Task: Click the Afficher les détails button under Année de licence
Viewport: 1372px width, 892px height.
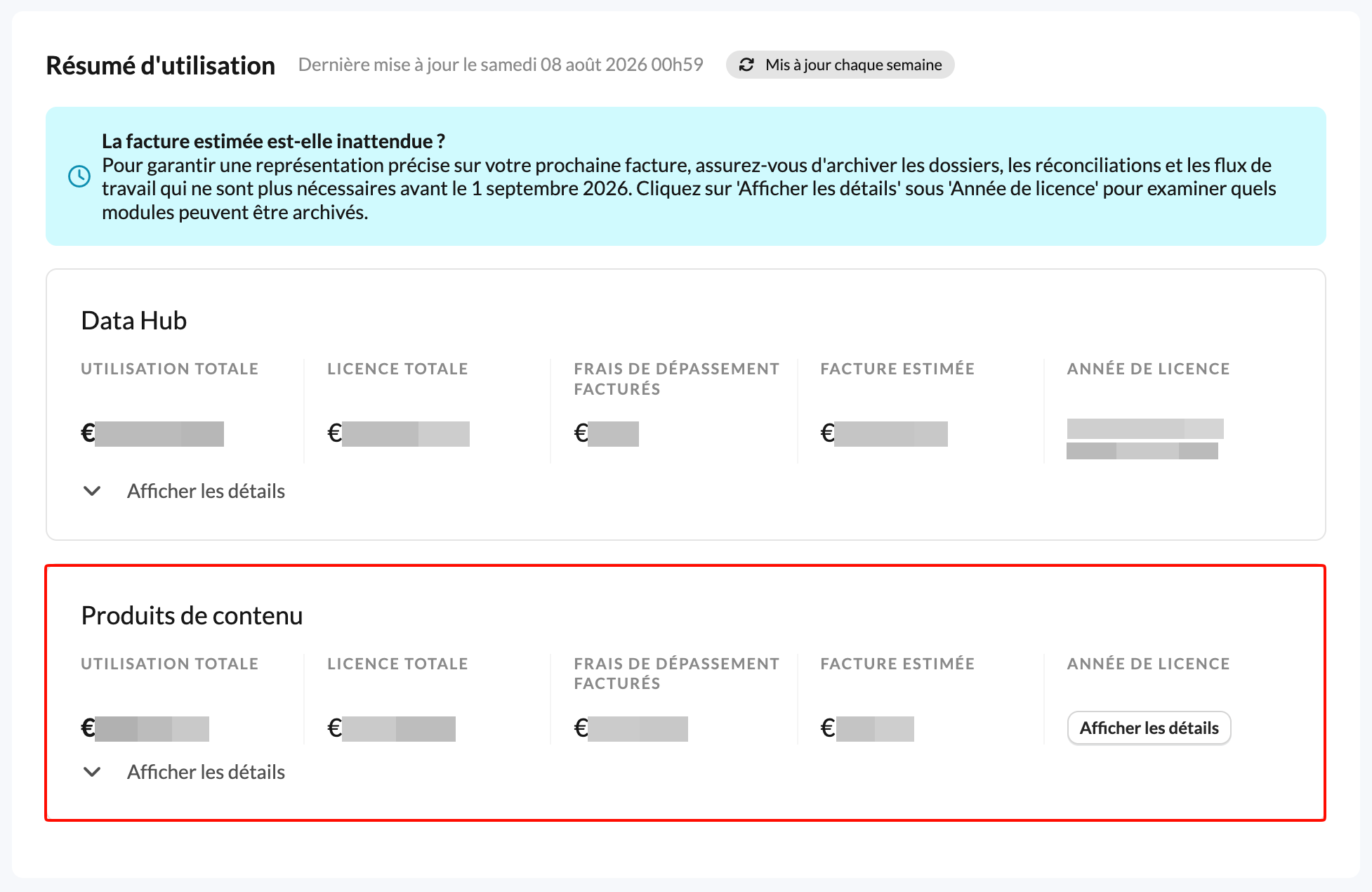Action: click(1149, 728)
